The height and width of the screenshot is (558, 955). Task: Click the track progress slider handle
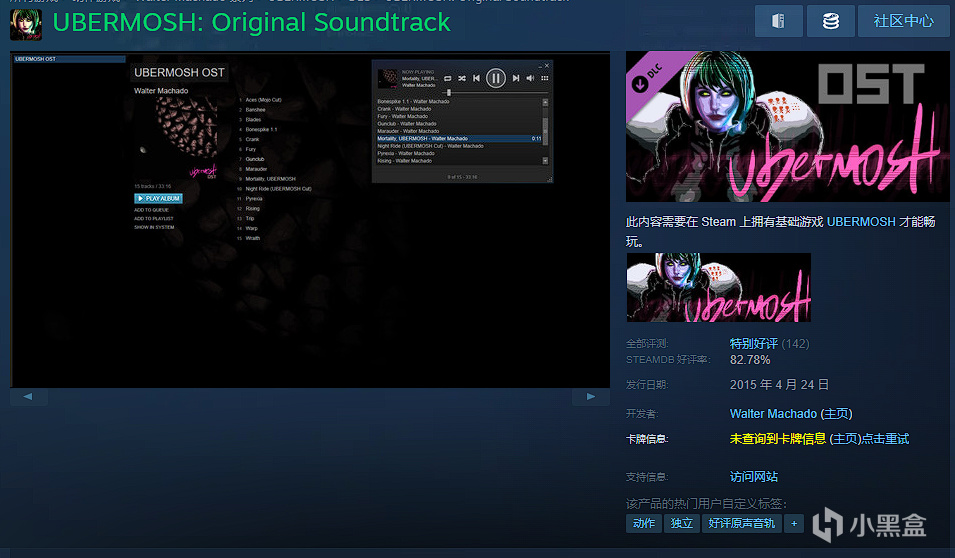[x=449, y=93]
